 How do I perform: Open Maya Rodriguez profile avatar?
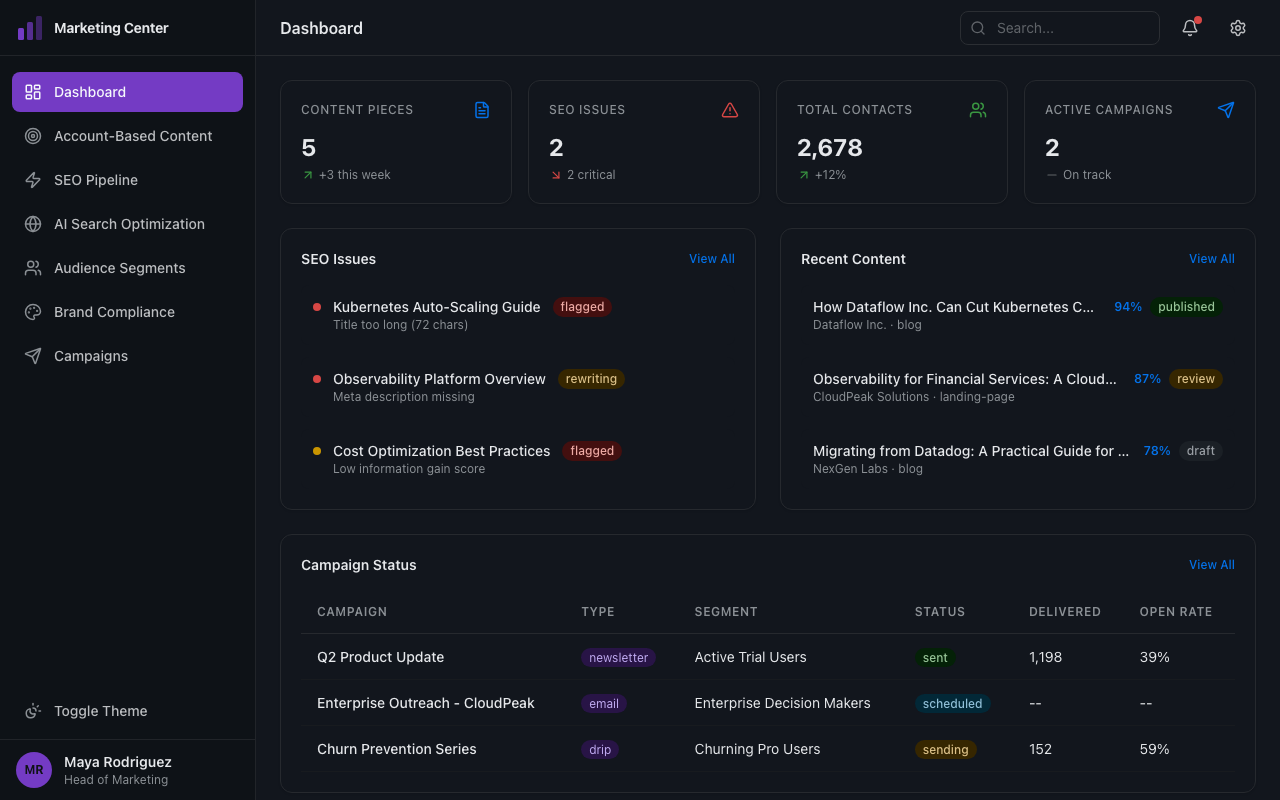tap(33, 769)
